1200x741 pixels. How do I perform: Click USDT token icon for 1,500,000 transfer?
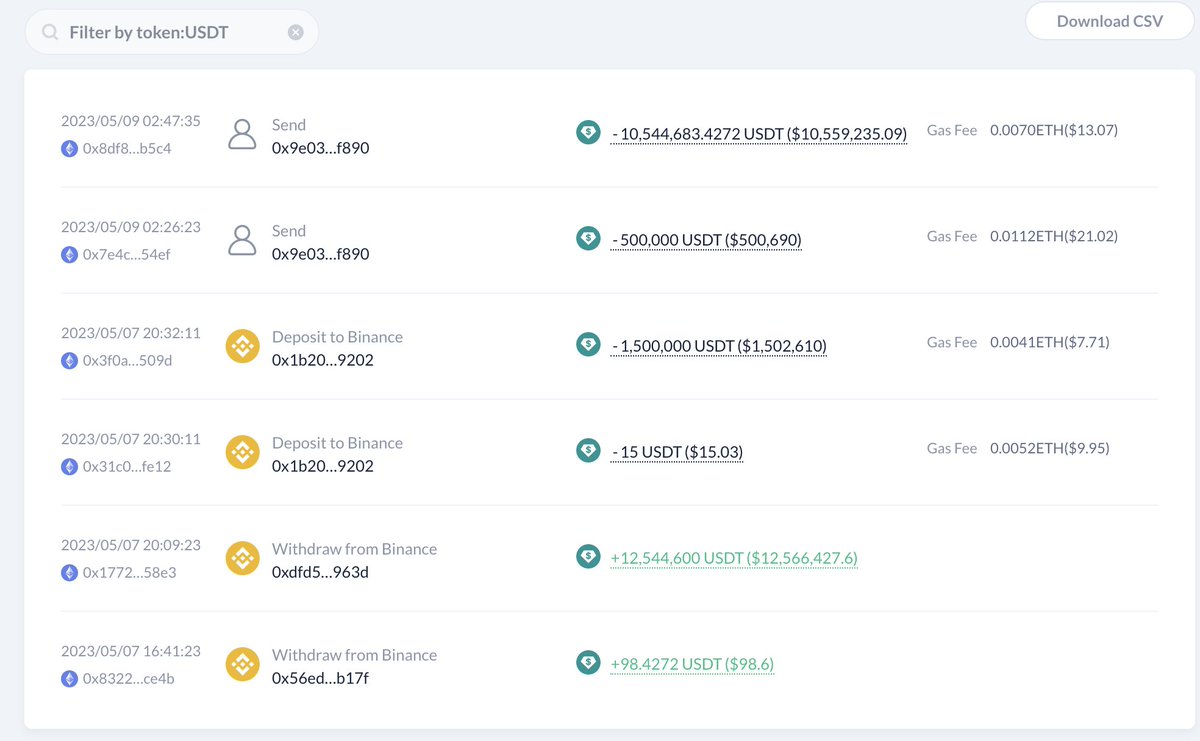click(588, 344)
